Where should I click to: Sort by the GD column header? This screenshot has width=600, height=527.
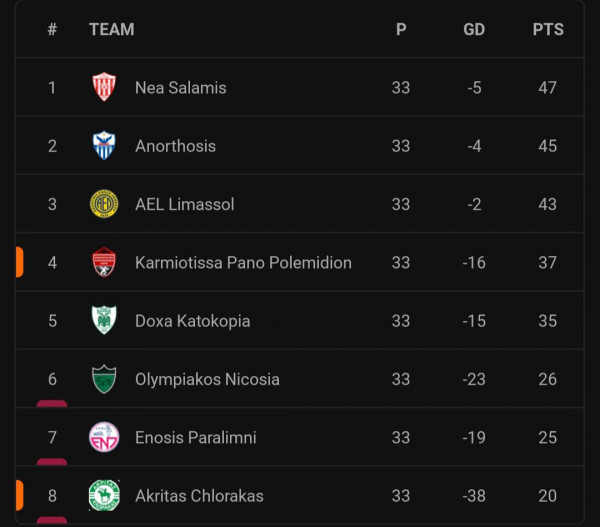pyautogui.click(x=474, y=29)
